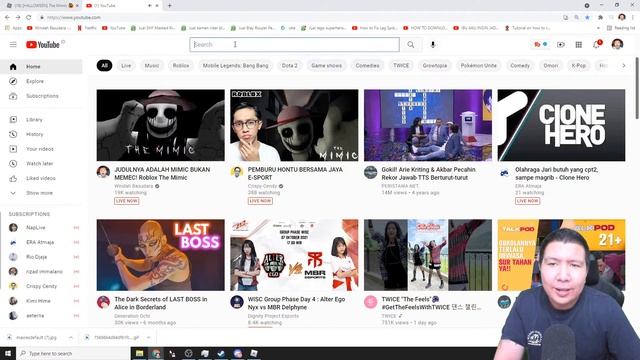Open Crispy Candy subscription in sidebar

click(x=41, y=286)
